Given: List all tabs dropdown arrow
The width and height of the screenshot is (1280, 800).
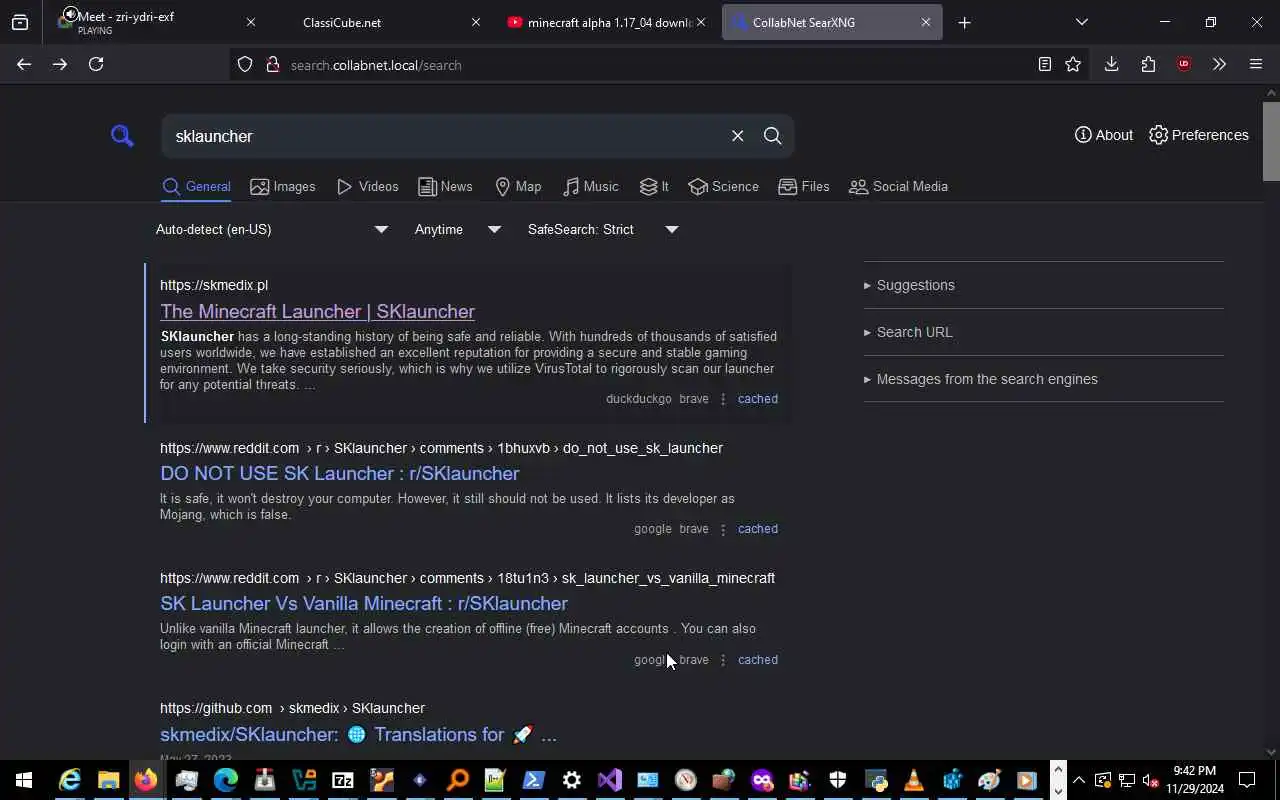Looking at the screenshot, I should tap(1082, 22).
